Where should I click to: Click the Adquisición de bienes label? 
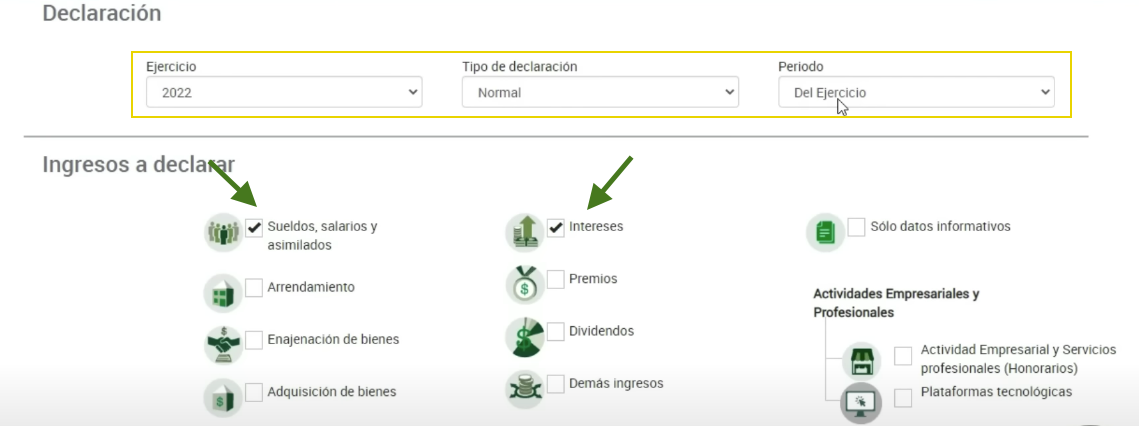point(332,392)
